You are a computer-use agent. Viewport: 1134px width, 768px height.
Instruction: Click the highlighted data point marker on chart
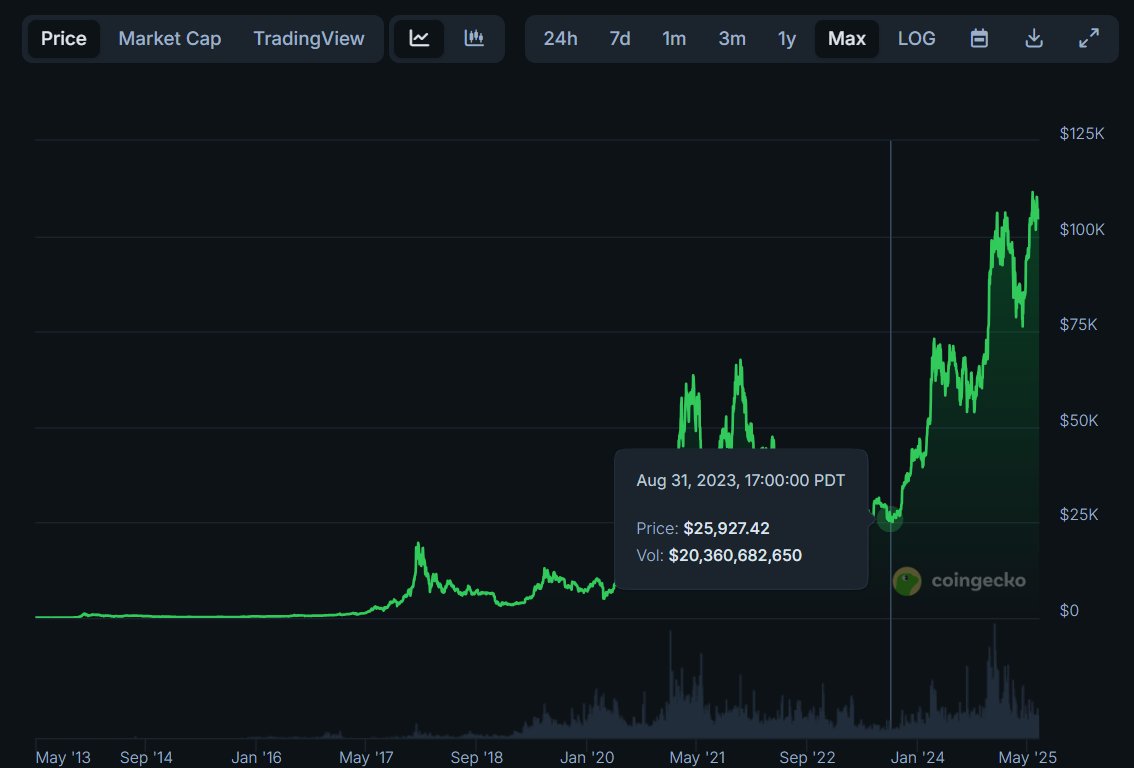coord(890,519)
